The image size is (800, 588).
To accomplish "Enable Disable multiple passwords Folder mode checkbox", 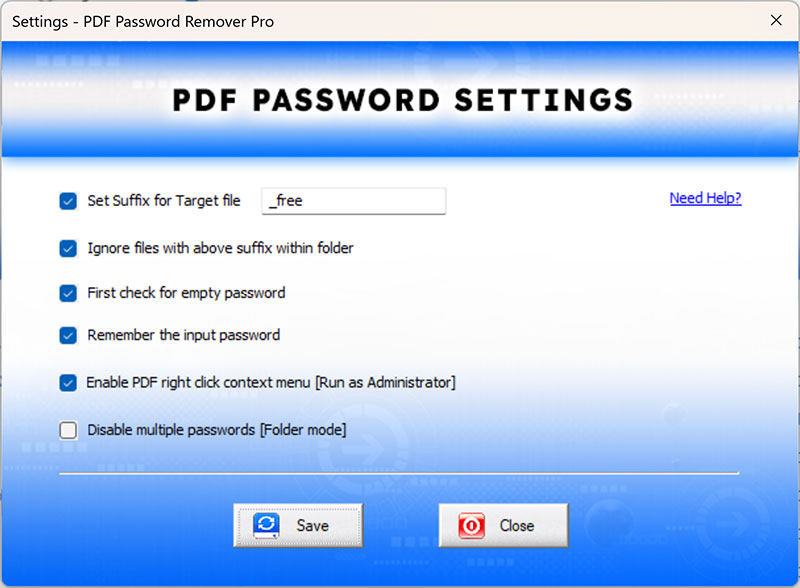I will 68,430.
